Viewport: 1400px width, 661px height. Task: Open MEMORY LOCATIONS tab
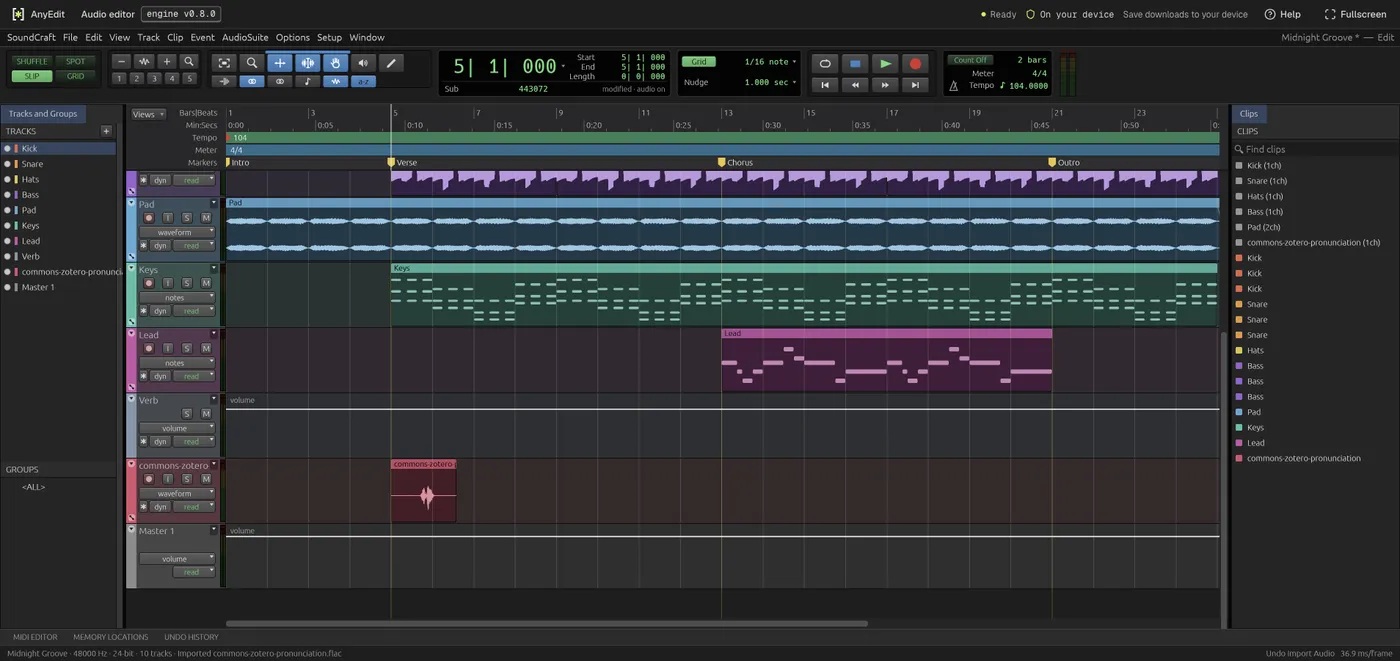pos(110,637)
